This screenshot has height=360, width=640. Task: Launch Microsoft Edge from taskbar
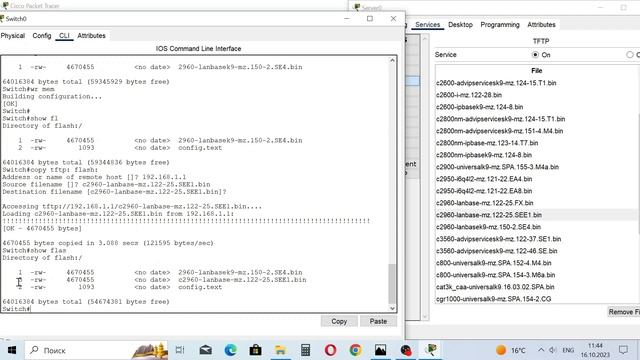231,350
